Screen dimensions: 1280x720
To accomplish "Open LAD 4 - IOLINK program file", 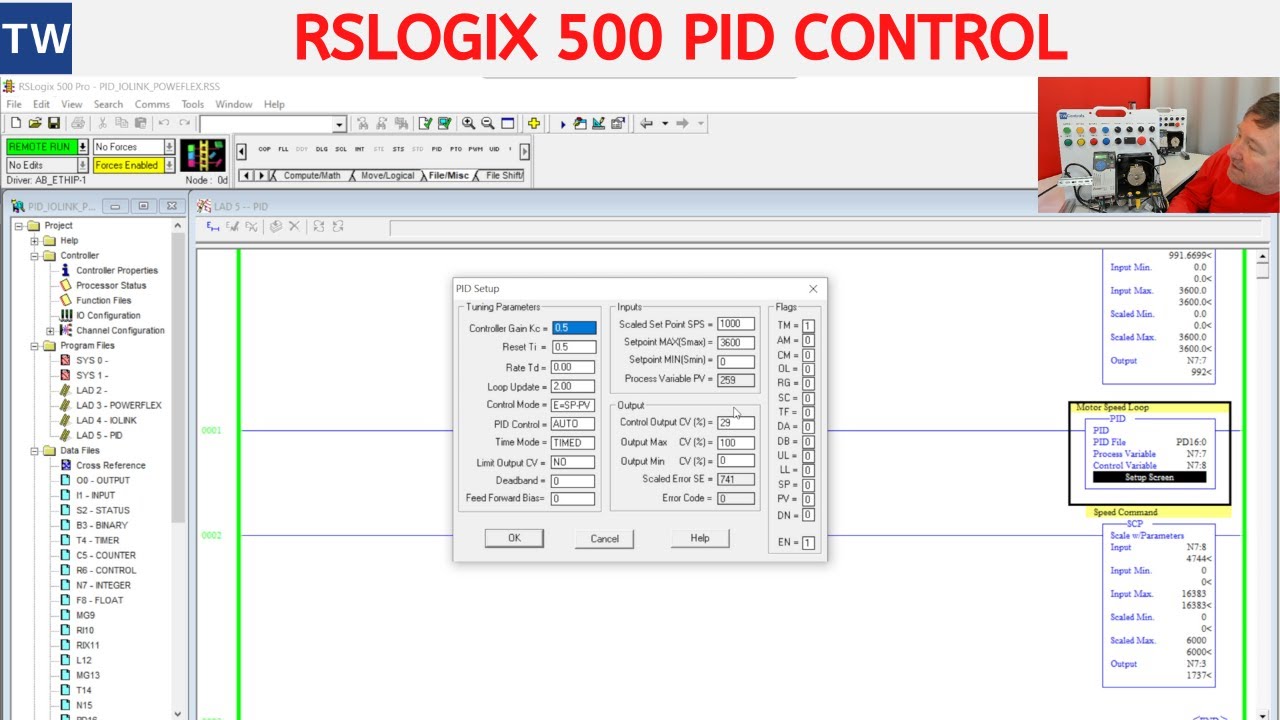I will coord(106,420).
